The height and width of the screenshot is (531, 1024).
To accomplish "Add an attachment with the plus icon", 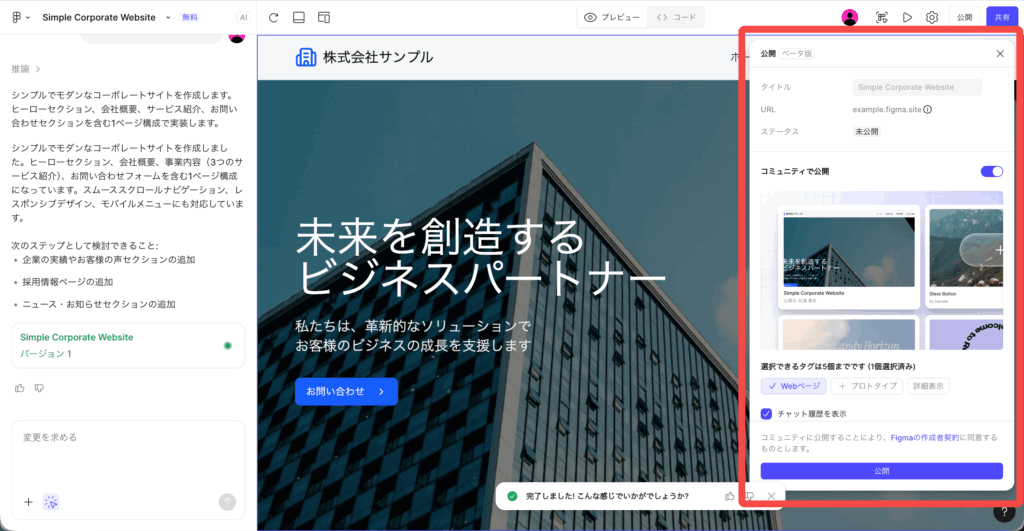I will pyautogui.click(x=28, y=502).
